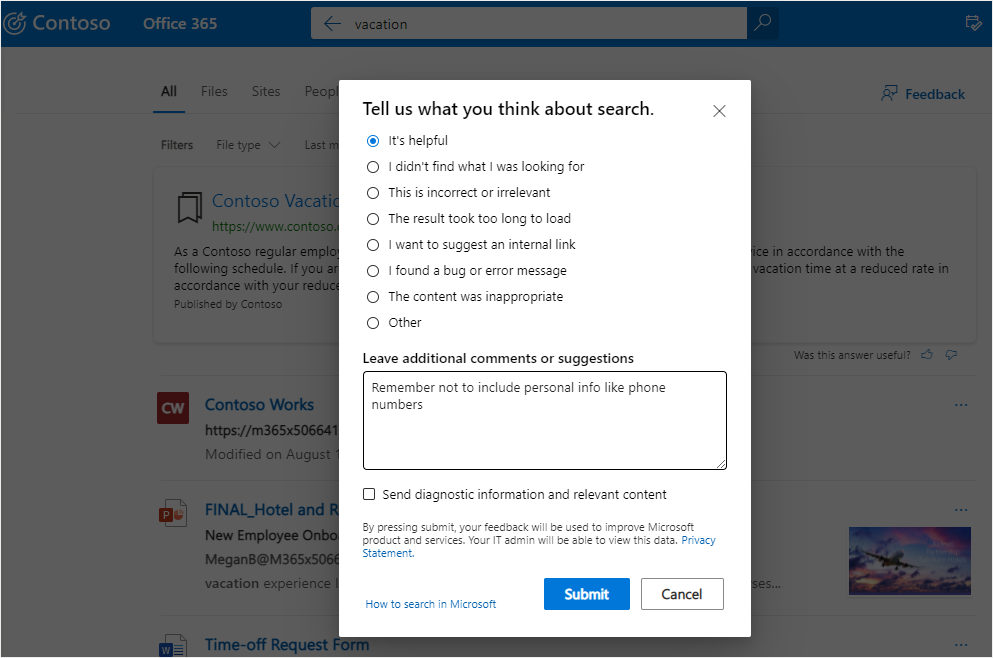Screen dimensions: 993x658
Task: Click the "Tell us what you think about search." heading
Action: tap(508, 109)
